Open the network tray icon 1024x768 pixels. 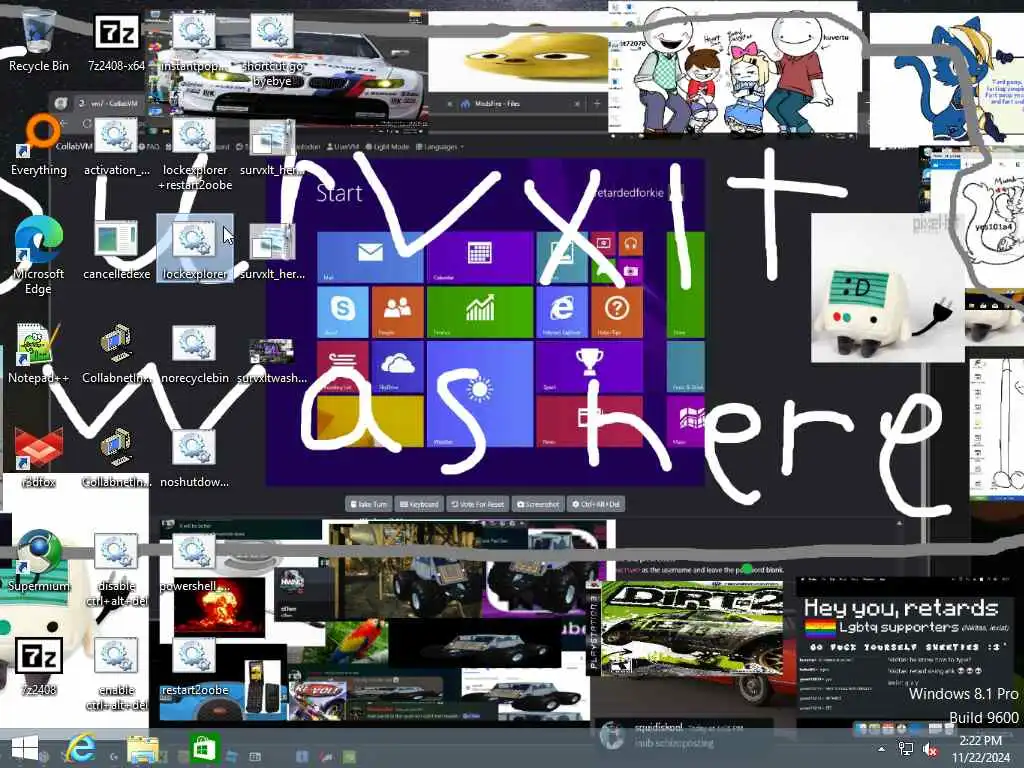click(x=906, y=749)
